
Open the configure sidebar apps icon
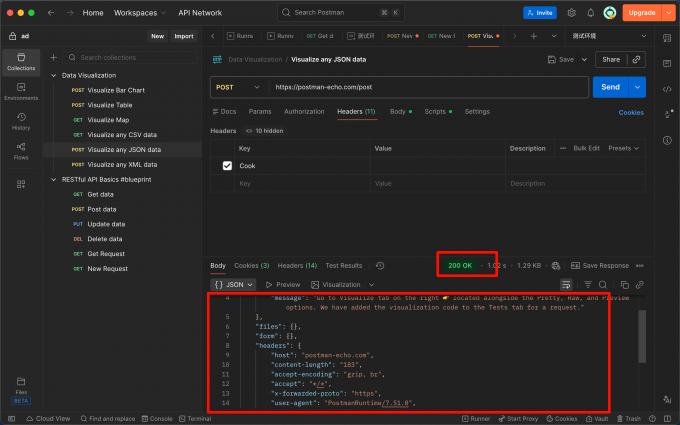21,184
